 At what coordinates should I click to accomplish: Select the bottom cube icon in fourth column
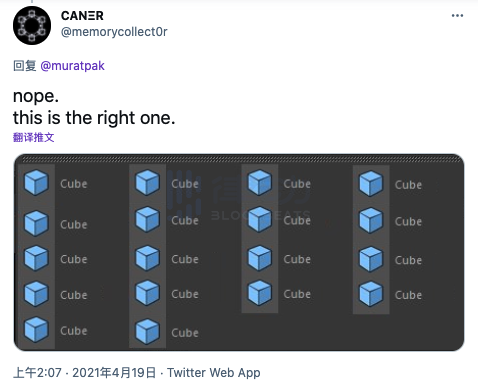pos(371,294)
